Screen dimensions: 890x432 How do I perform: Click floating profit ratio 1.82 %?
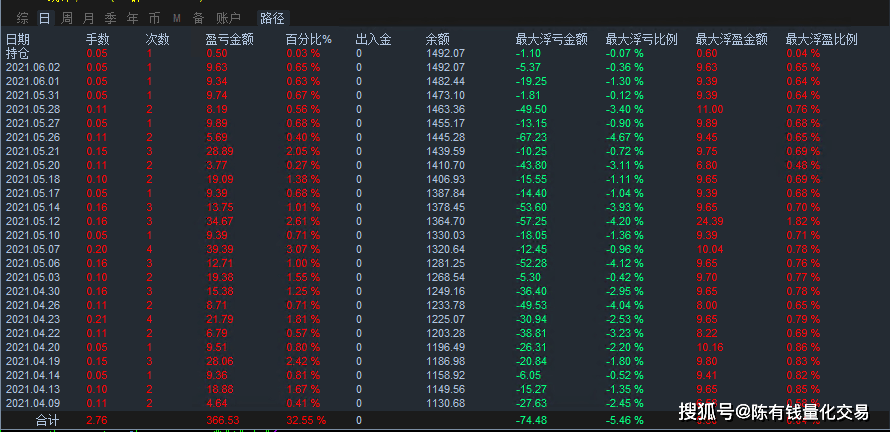803,221
